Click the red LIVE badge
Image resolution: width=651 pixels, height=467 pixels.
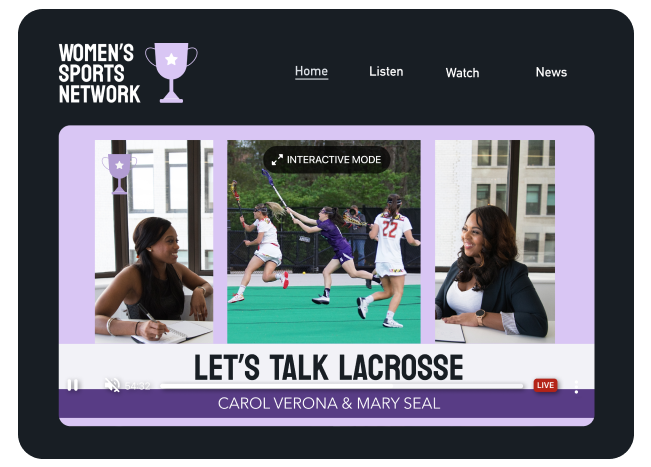545,385
